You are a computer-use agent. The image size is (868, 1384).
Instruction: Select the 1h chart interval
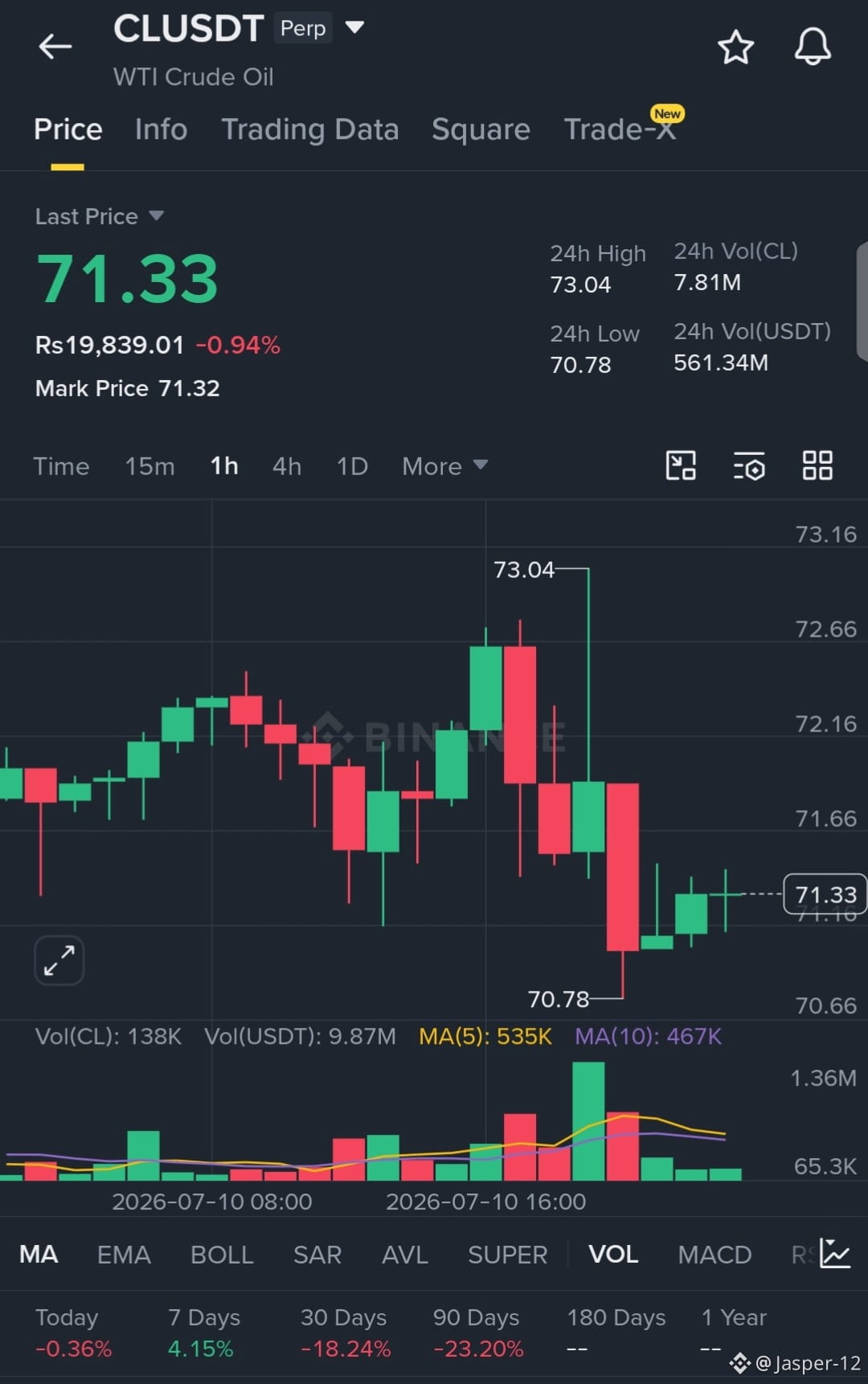(224, 466)
